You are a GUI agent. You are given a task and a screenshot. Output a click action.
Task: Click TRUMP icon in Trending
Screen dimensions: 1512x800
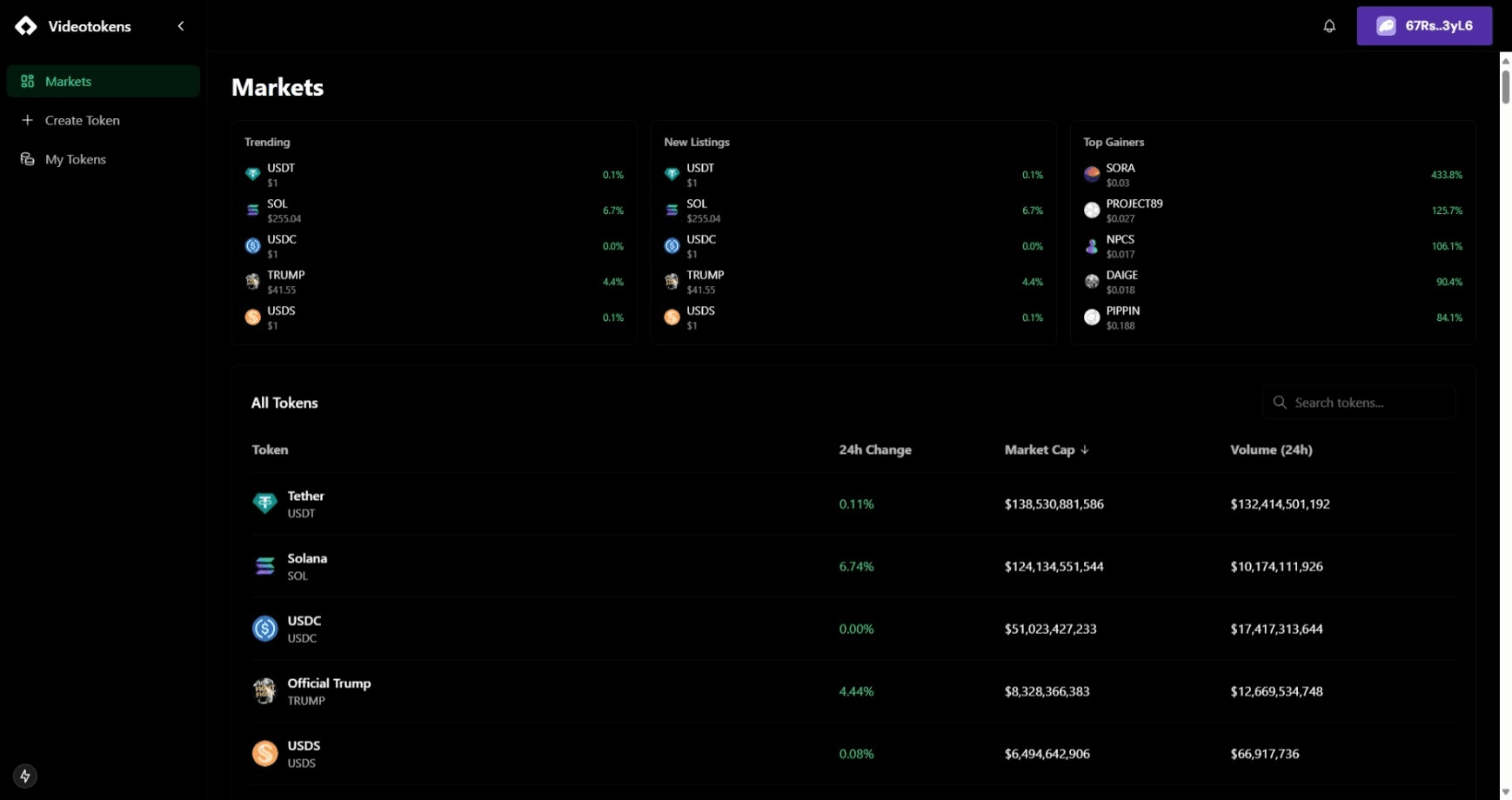(252, 282)
